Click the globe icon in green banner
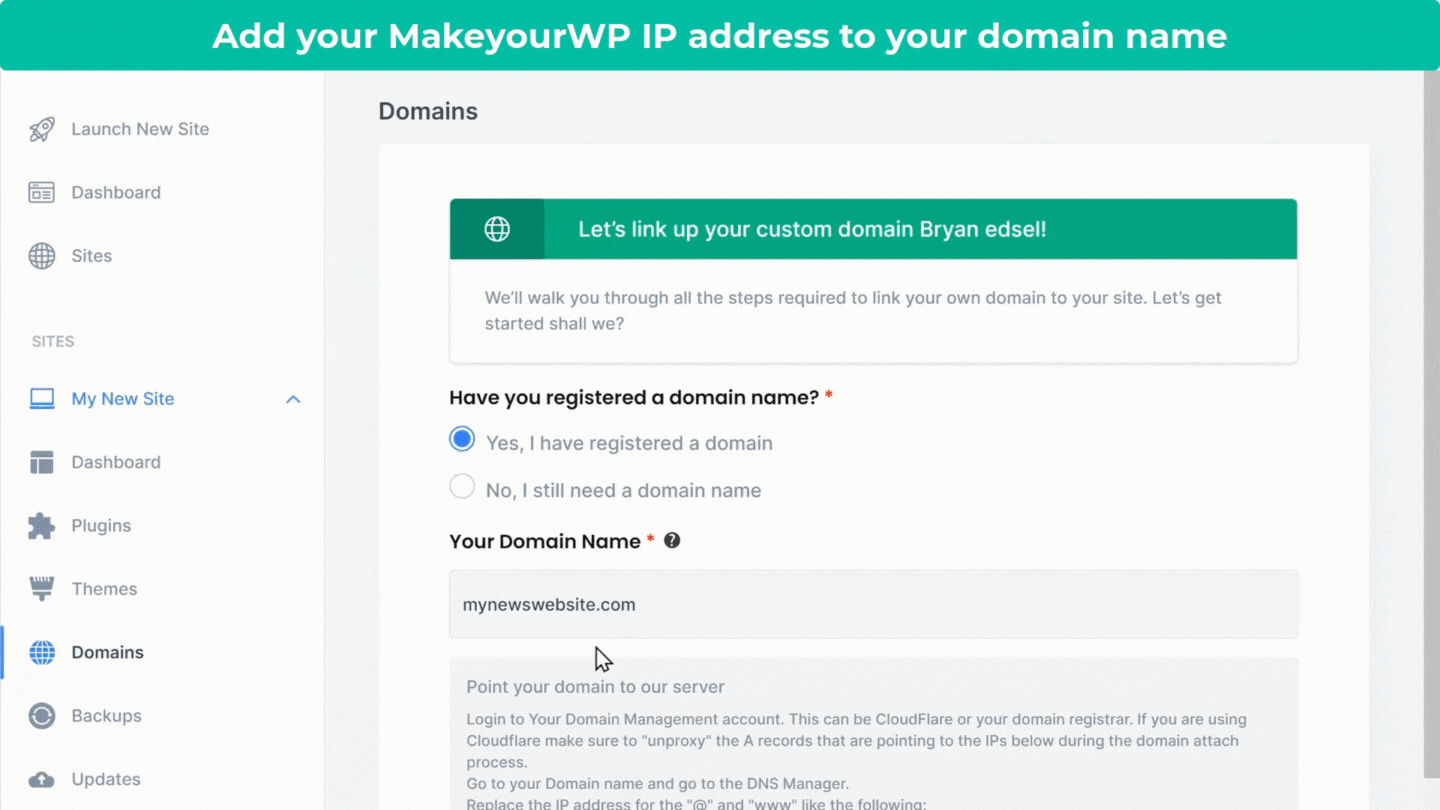Image resolution: width=1440 pixels, height=810 pixels. [497, 229]
